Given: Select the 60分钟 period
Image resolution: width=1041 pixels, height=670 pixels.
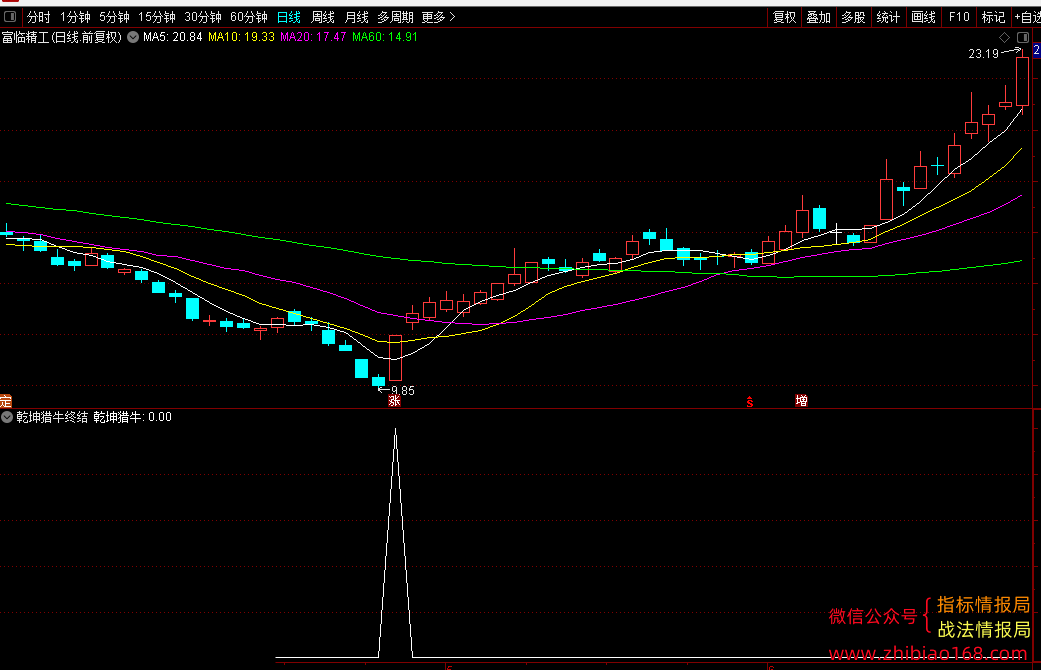Looking at the screenshot, I should coord(248,17).
